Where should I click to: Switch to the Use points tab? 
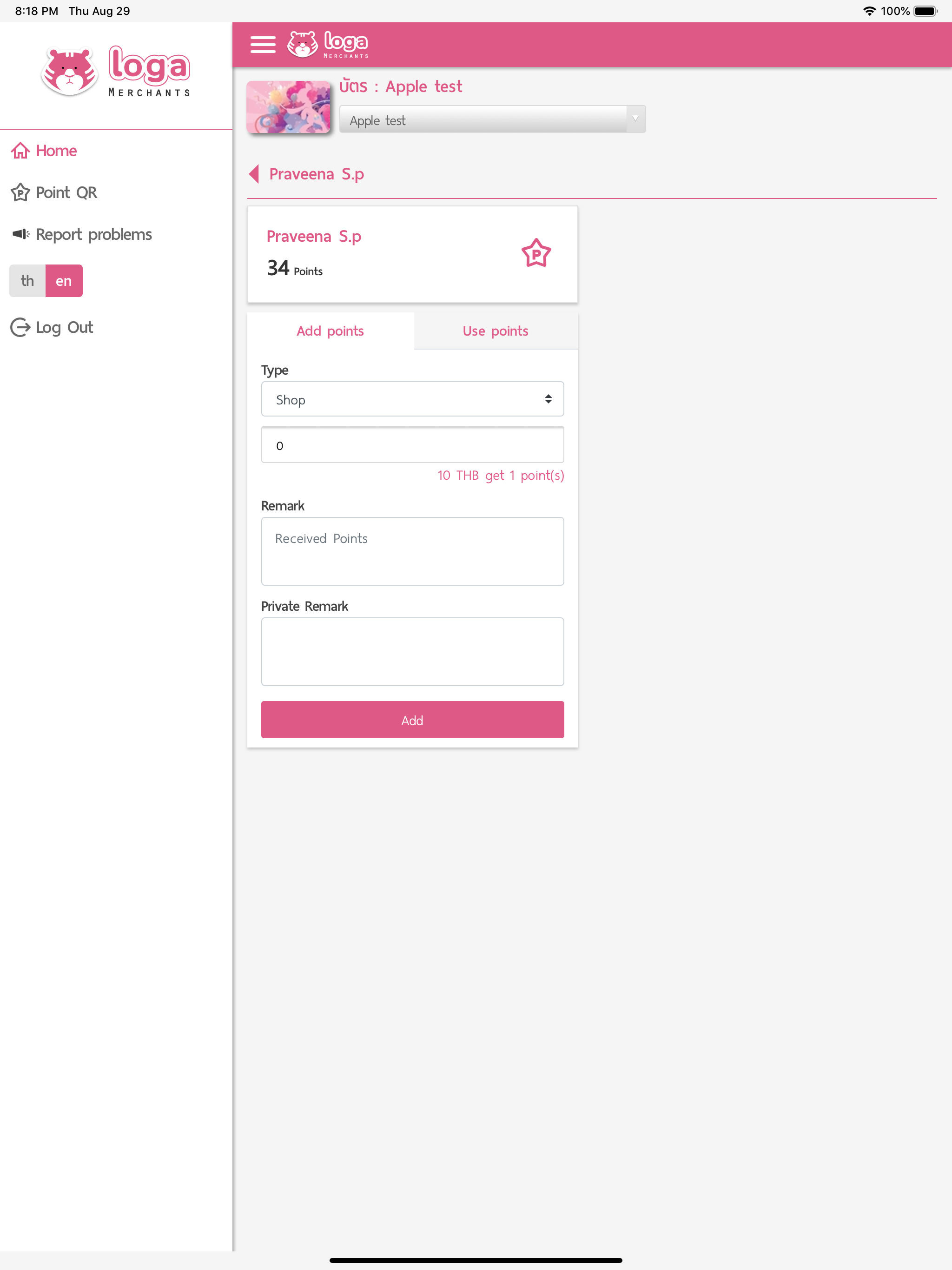(x=496, y=331)
